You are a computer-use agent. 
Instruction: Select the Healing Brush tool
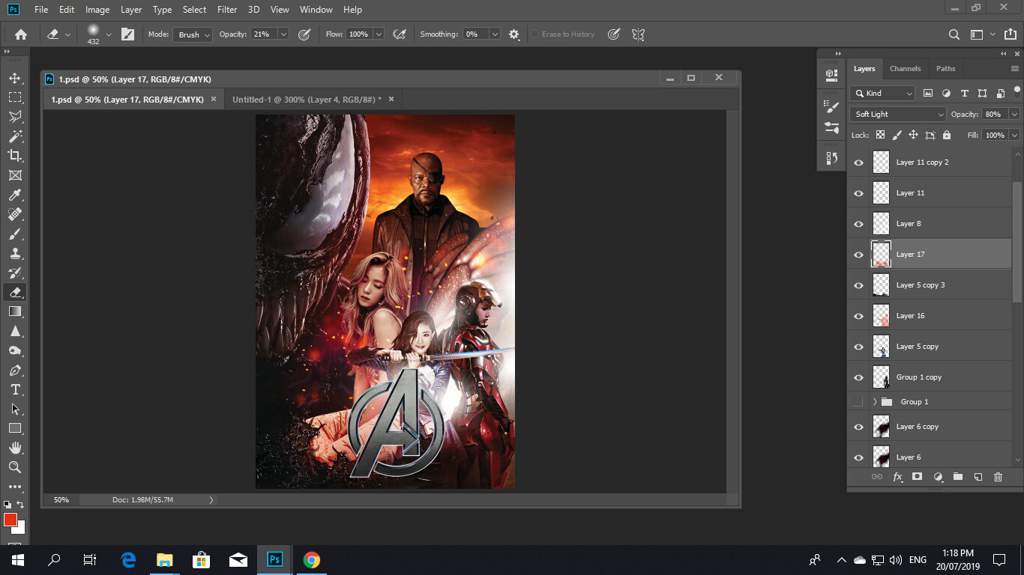14,214
